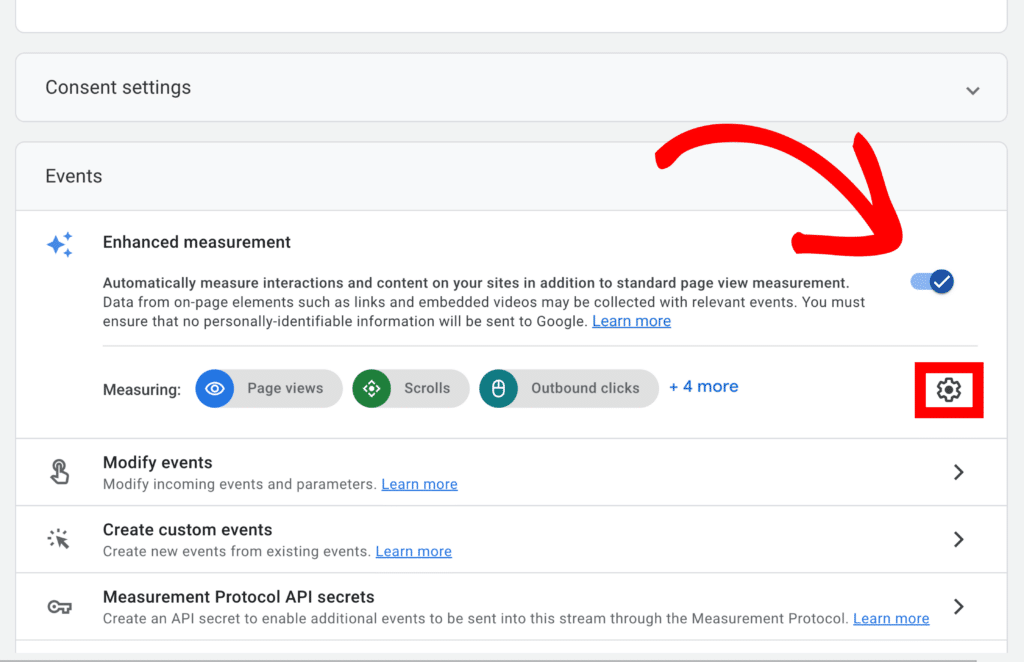
Task: Click the green Scrolls icon
Action: pos(372,389)
